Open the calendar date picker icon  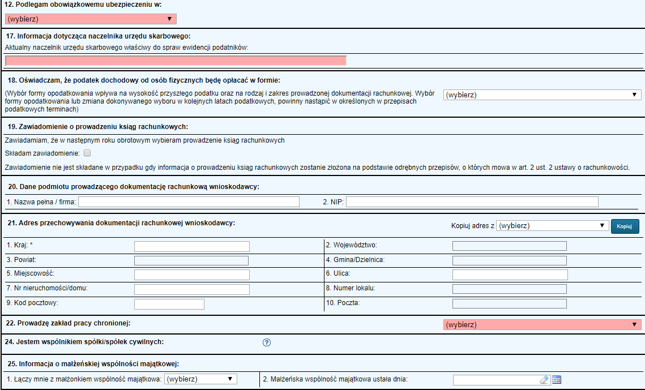tap(557, 379)
